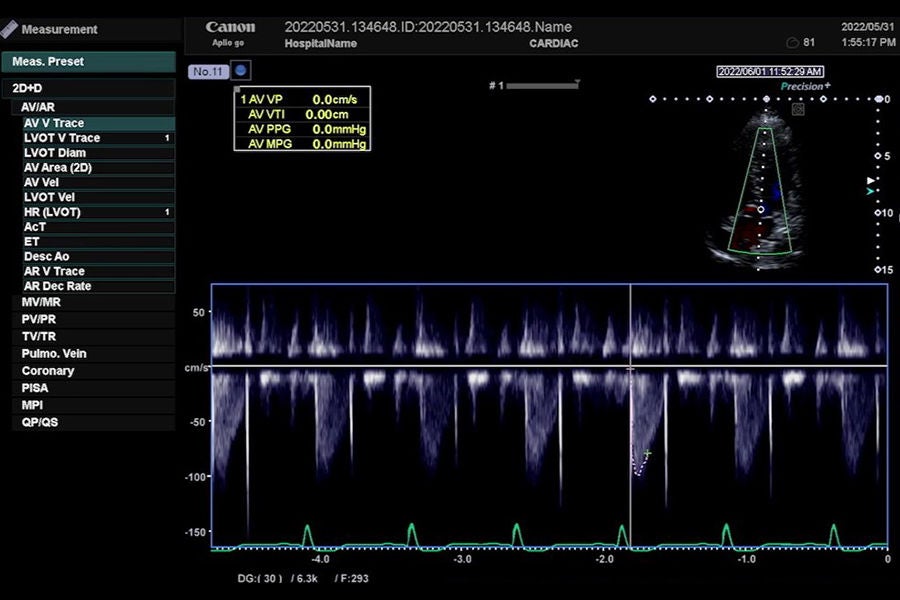
Task: Click the small square icon above the sector thumbnail
Action: tap(798, 109)
